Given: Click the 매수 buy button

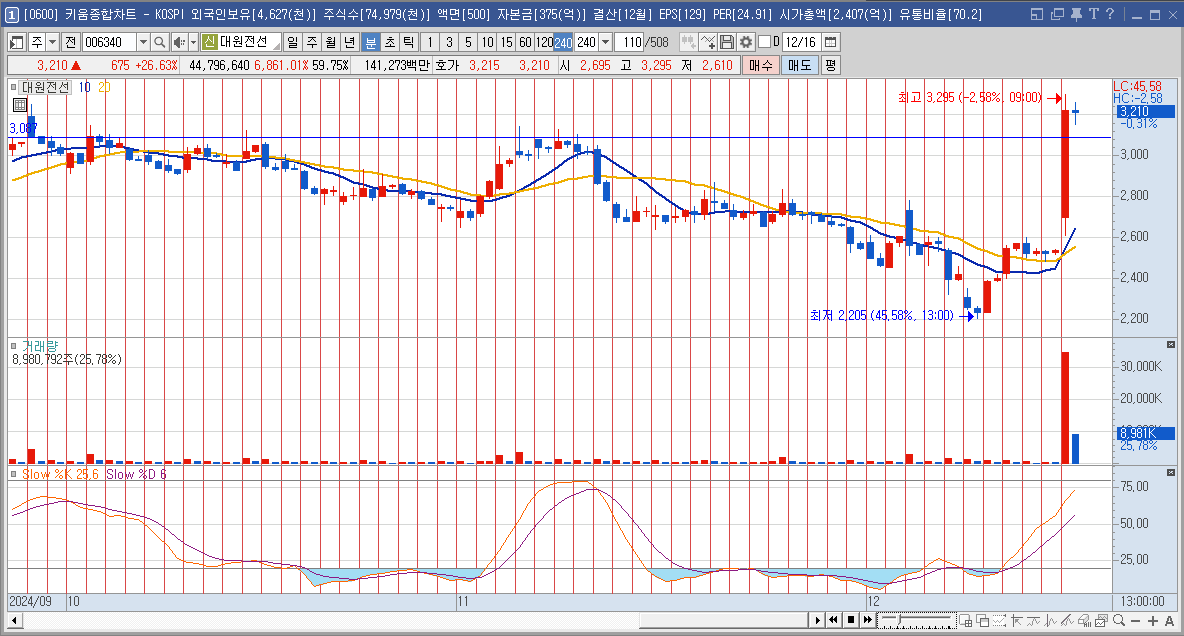Looking at the screenshot, I should (760, 65).
